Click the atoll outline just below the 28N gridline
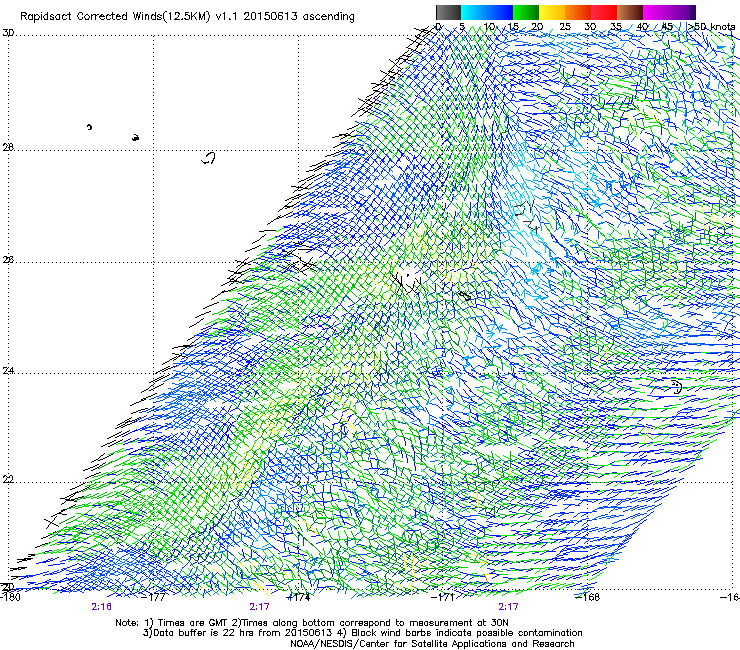 (x=209, y=158)
